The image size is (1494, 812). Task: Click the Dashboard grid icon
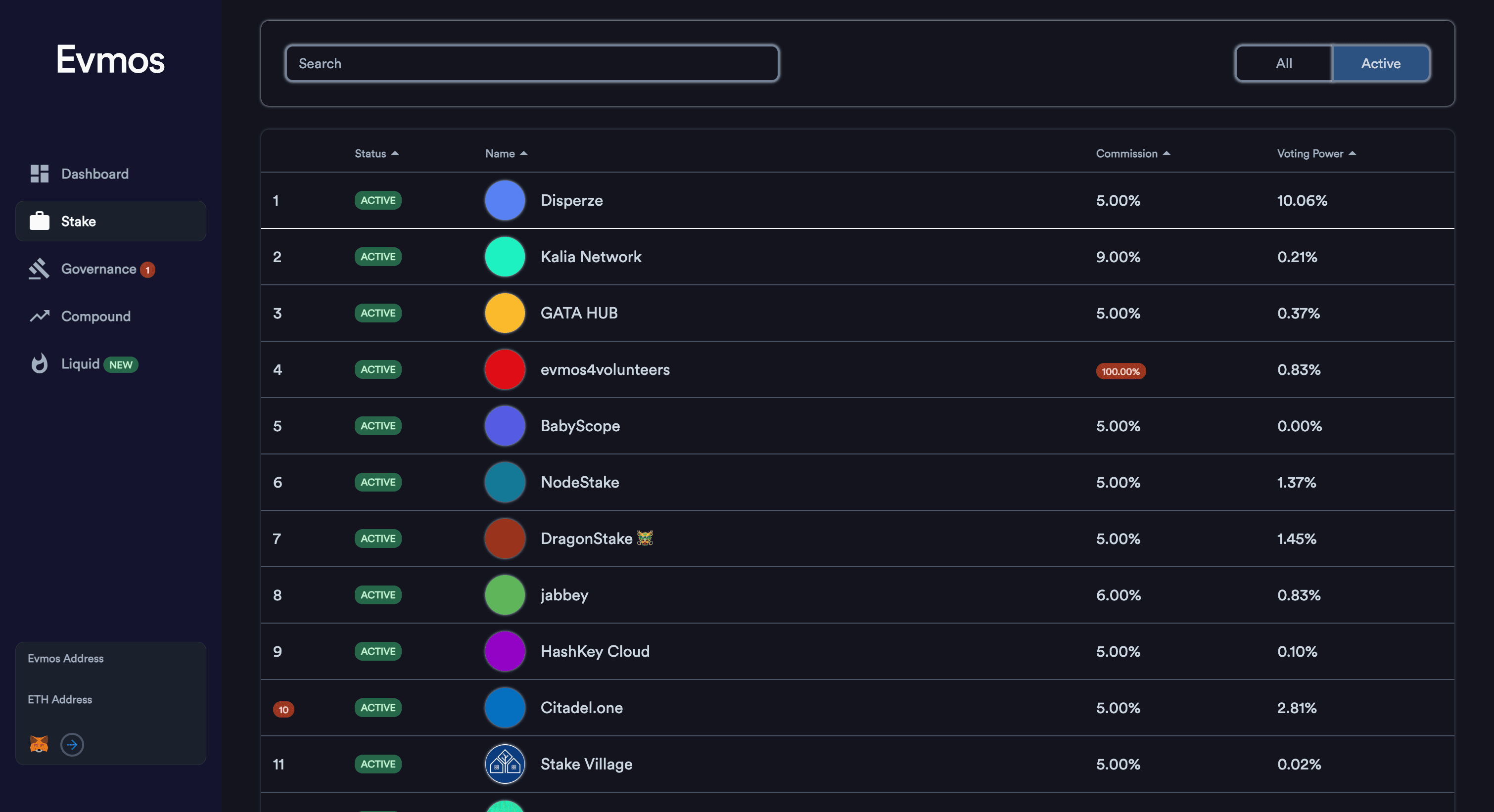coord(39,173)
